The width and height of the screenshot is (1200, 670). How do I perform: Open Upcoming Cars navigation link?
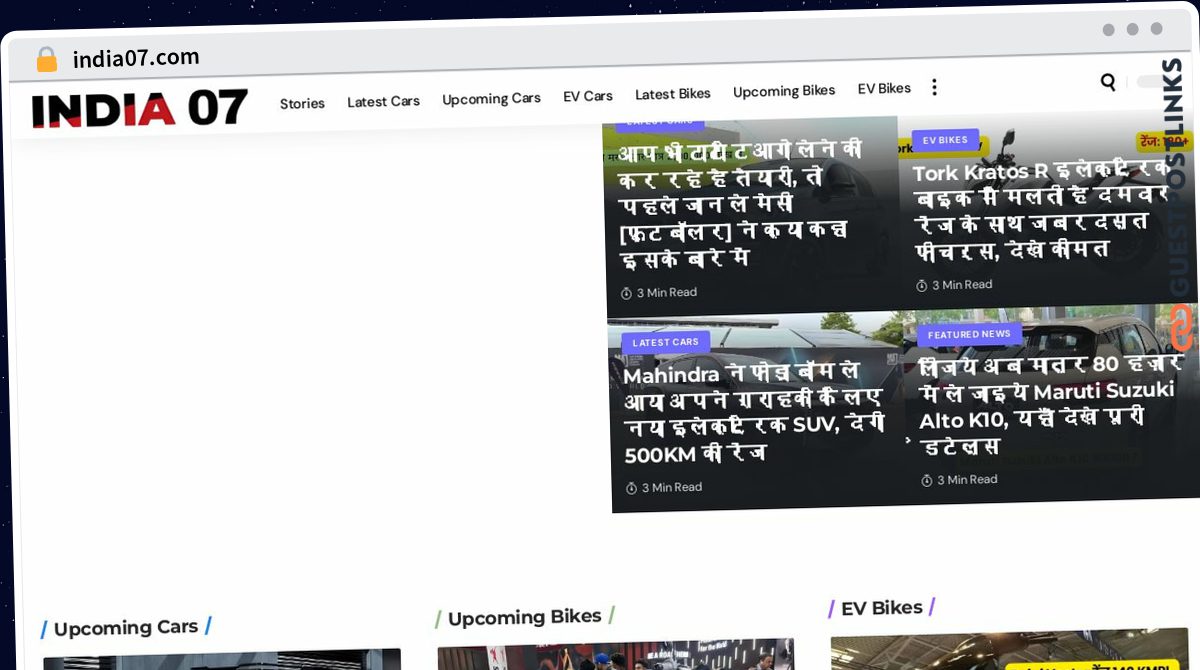pos(491,99)
